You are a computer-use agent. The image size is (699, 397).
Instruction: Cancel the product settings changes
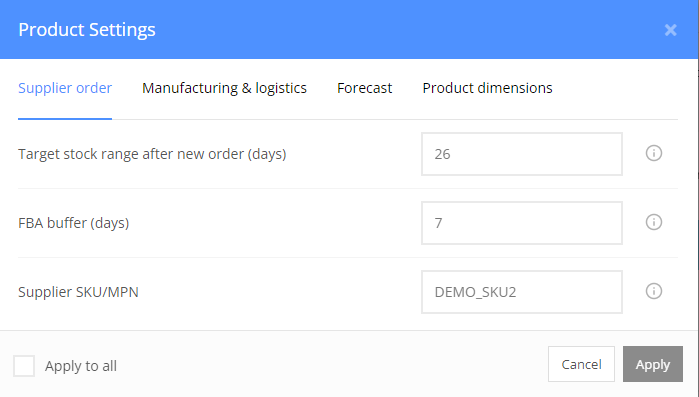tap(581, 364)
